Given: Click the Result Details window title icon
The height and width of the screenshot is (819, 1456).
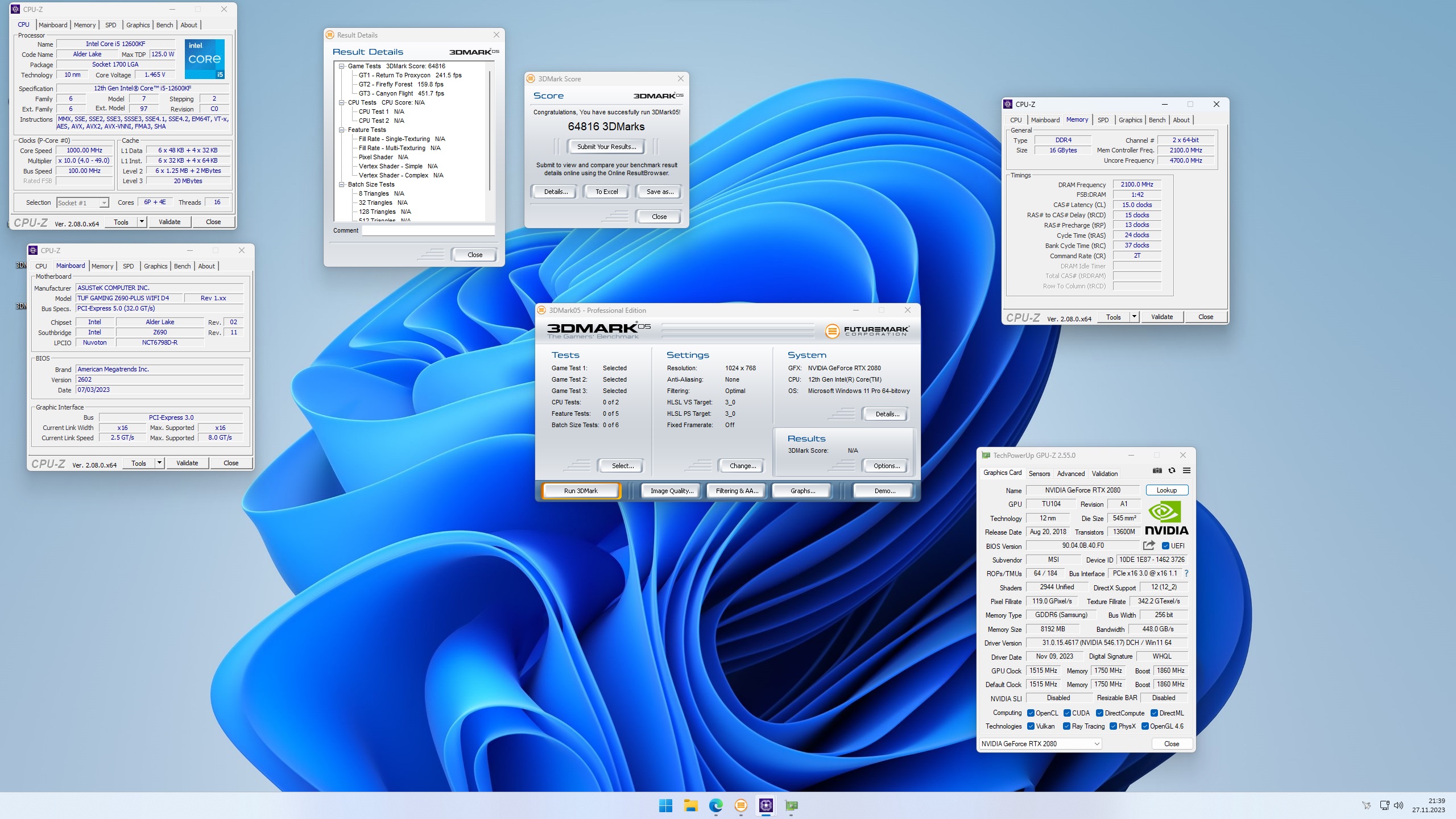Looking at the screenshot, I should [330, 35].
